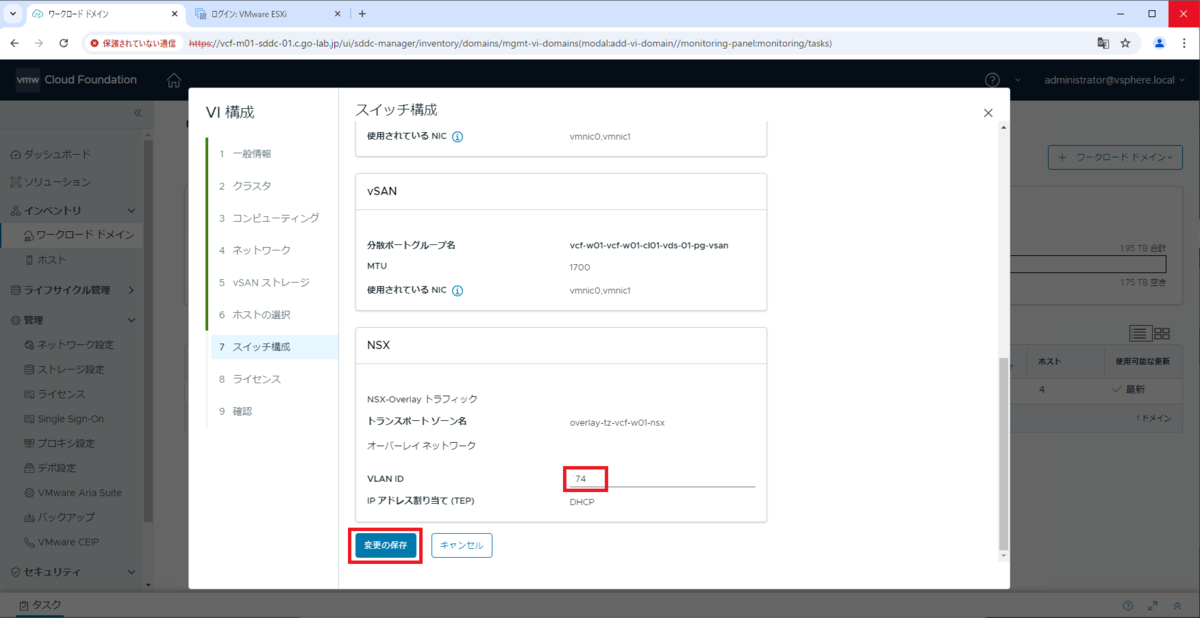
Task: Open a new browser tab with plus
Action: (362, 14)
